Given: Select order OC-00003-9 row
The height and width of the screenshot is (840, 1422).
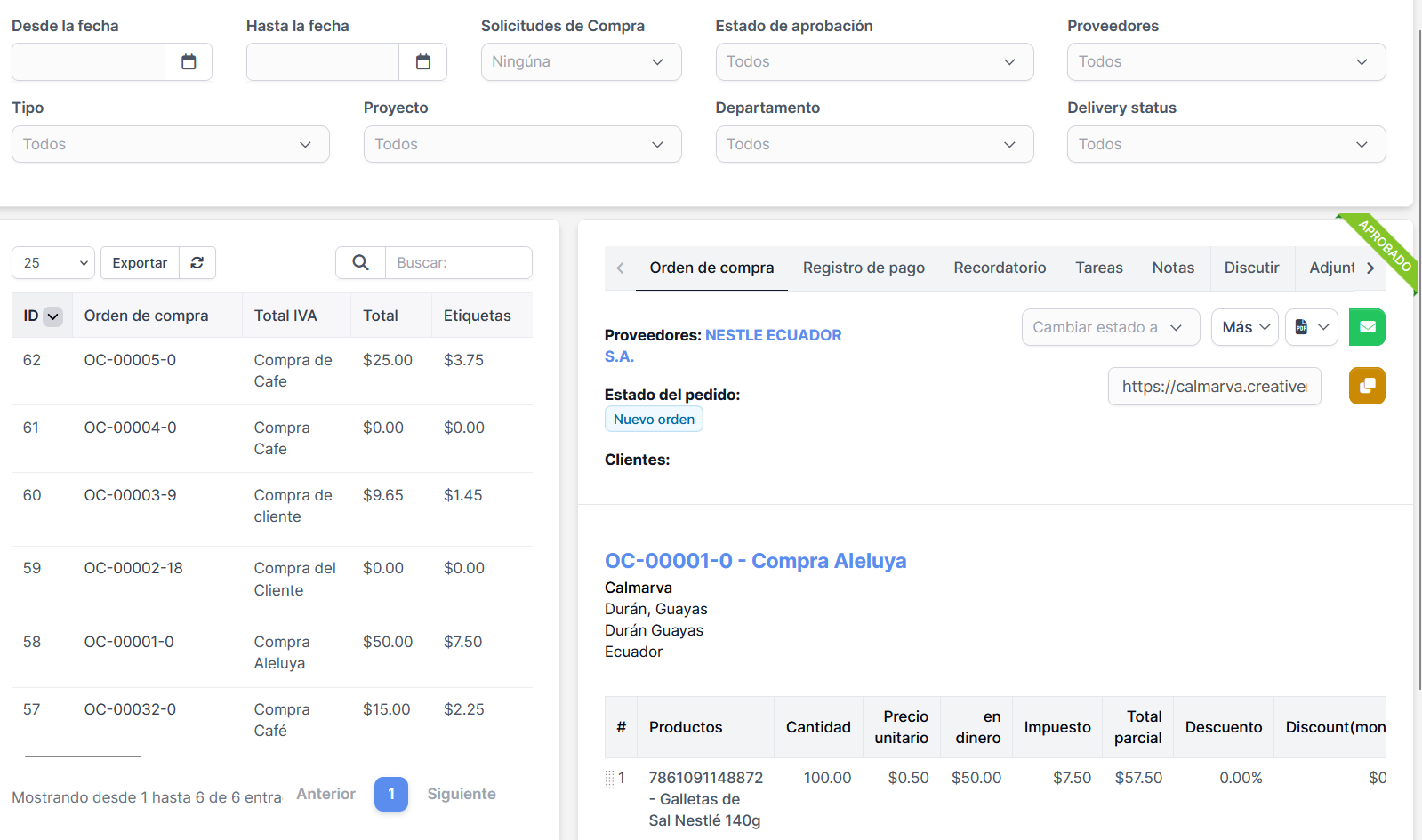Looking at the screenshot, I should 130,495.
